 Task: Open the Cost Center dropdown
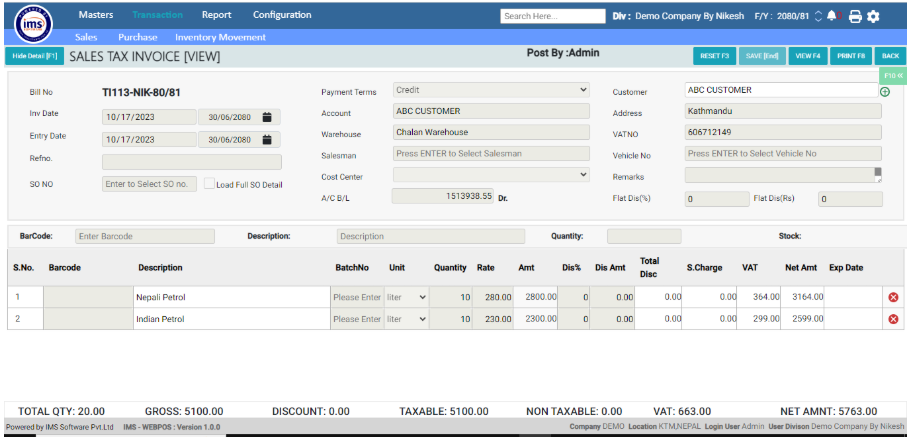click(x=491, y=174)
